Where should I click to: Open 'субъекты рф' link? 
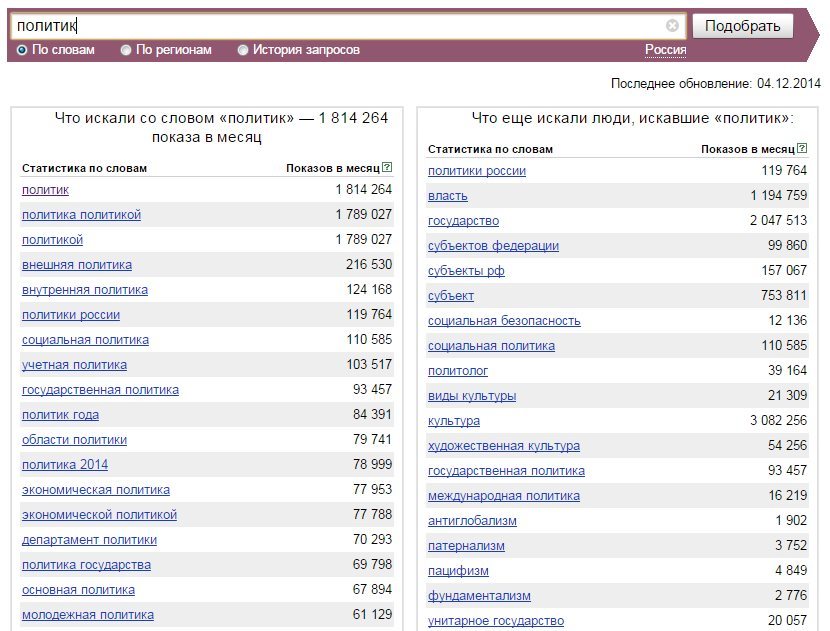466,271
